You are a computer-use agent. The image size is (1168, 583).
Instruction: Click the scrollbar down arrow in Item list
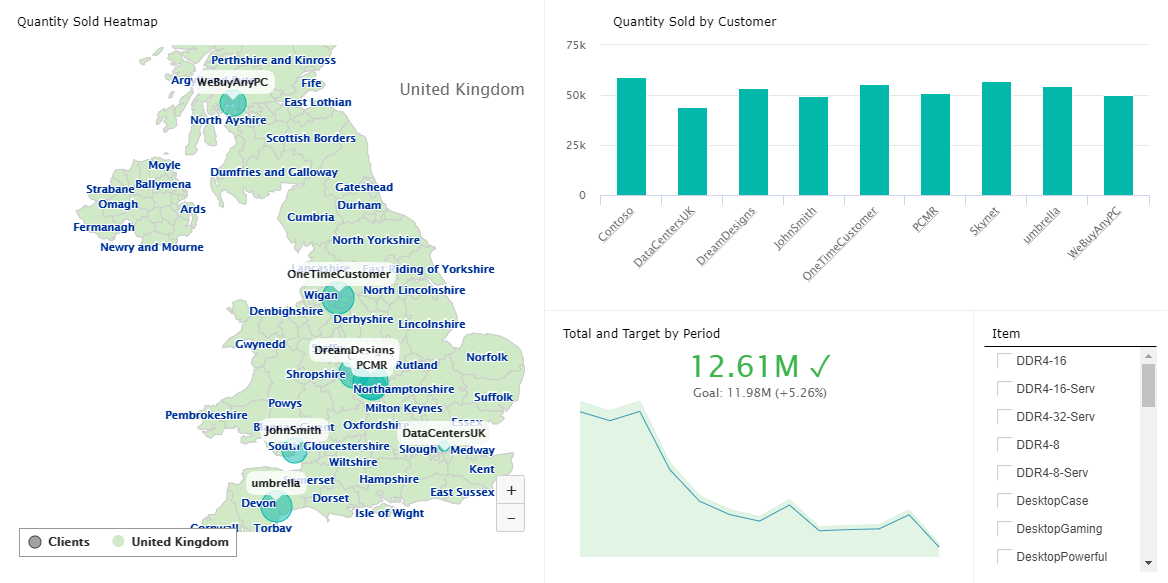pos(1146,564)
